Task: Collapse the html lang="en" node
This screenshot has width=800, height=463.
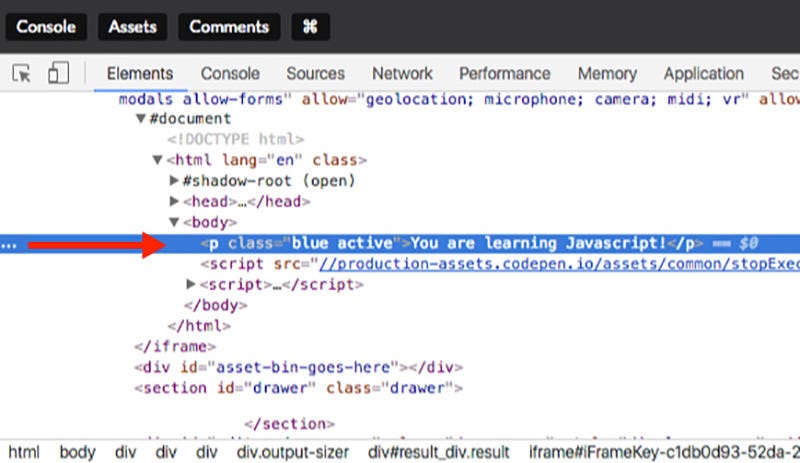Action: [158, 160]
